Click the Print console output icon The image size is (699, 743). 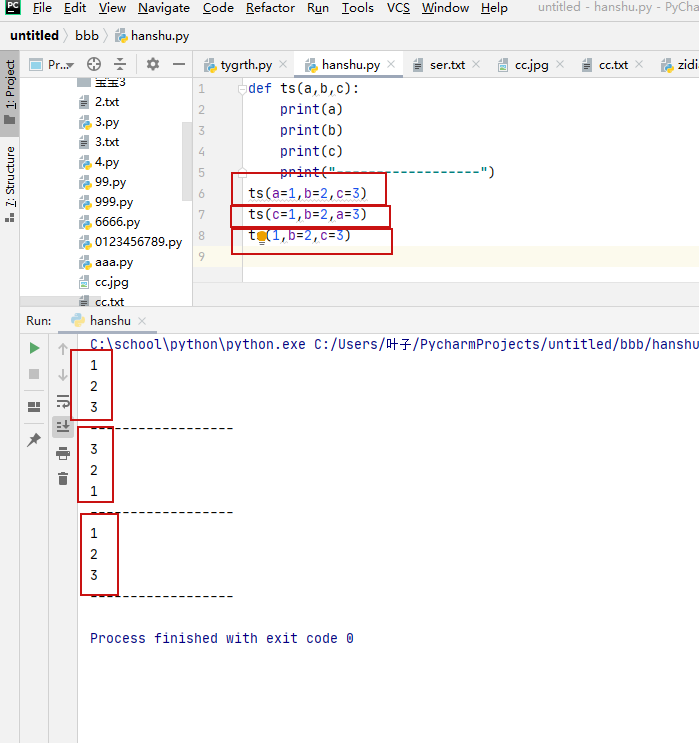[x=63, y=453]
